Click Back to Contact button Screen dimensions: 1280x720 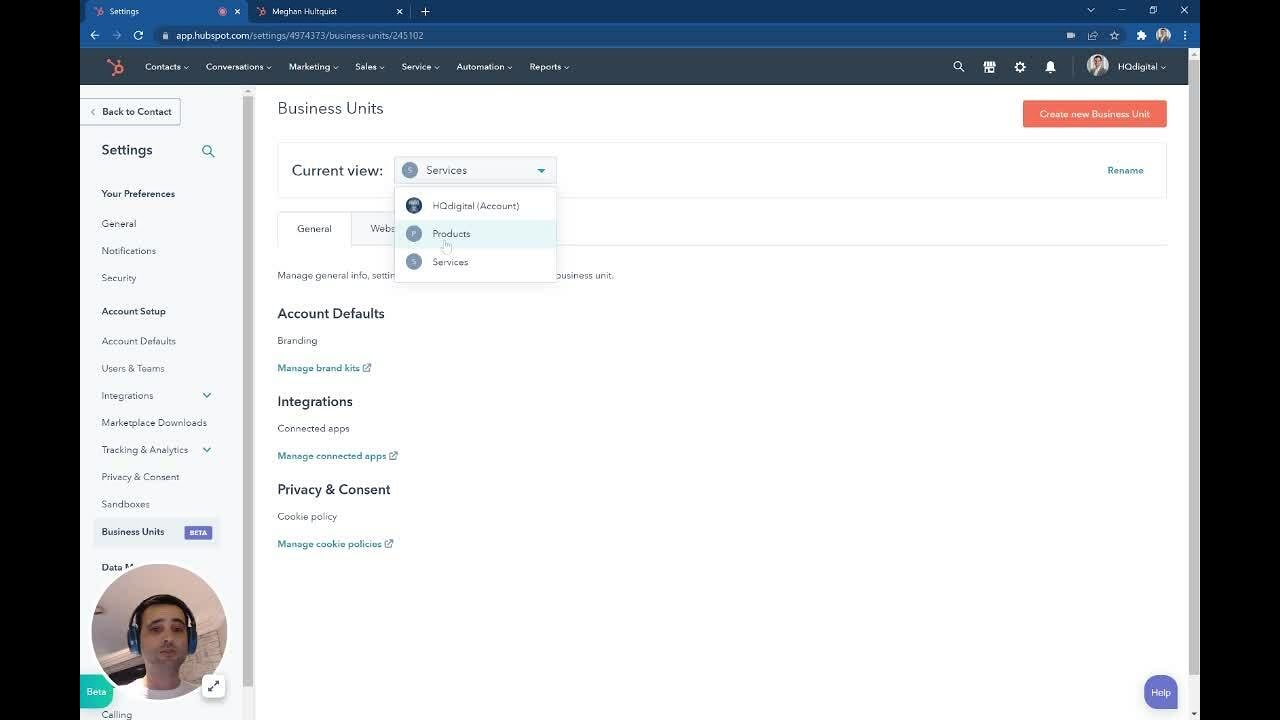(131, 112)
